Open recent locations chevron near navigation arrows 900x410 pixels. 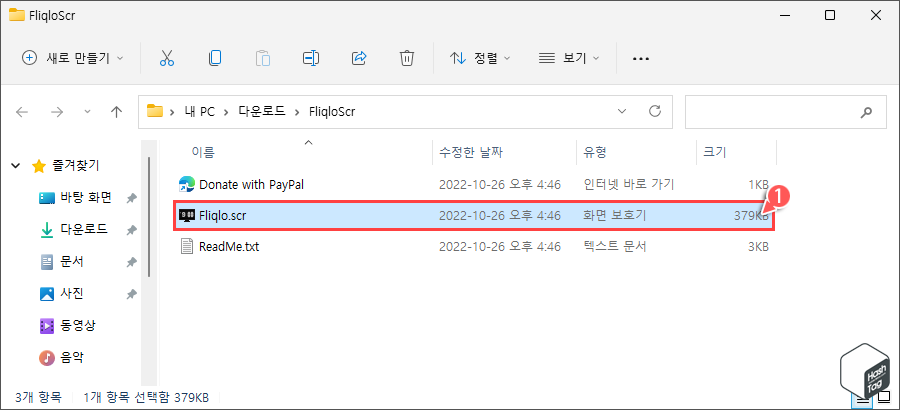click(87, 111)
